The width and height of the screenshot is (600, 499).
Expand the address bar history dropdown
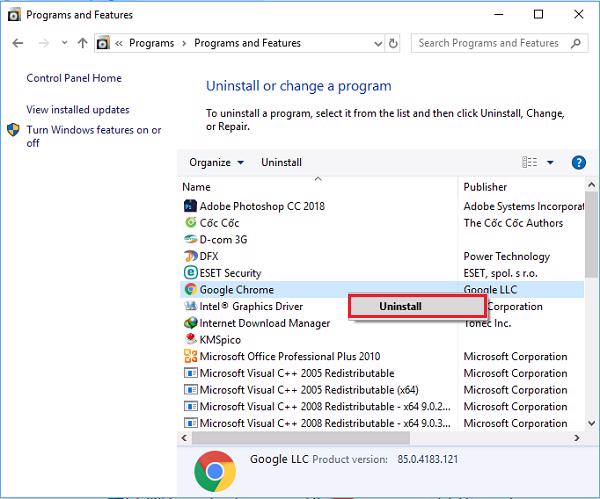click(378, 44)
